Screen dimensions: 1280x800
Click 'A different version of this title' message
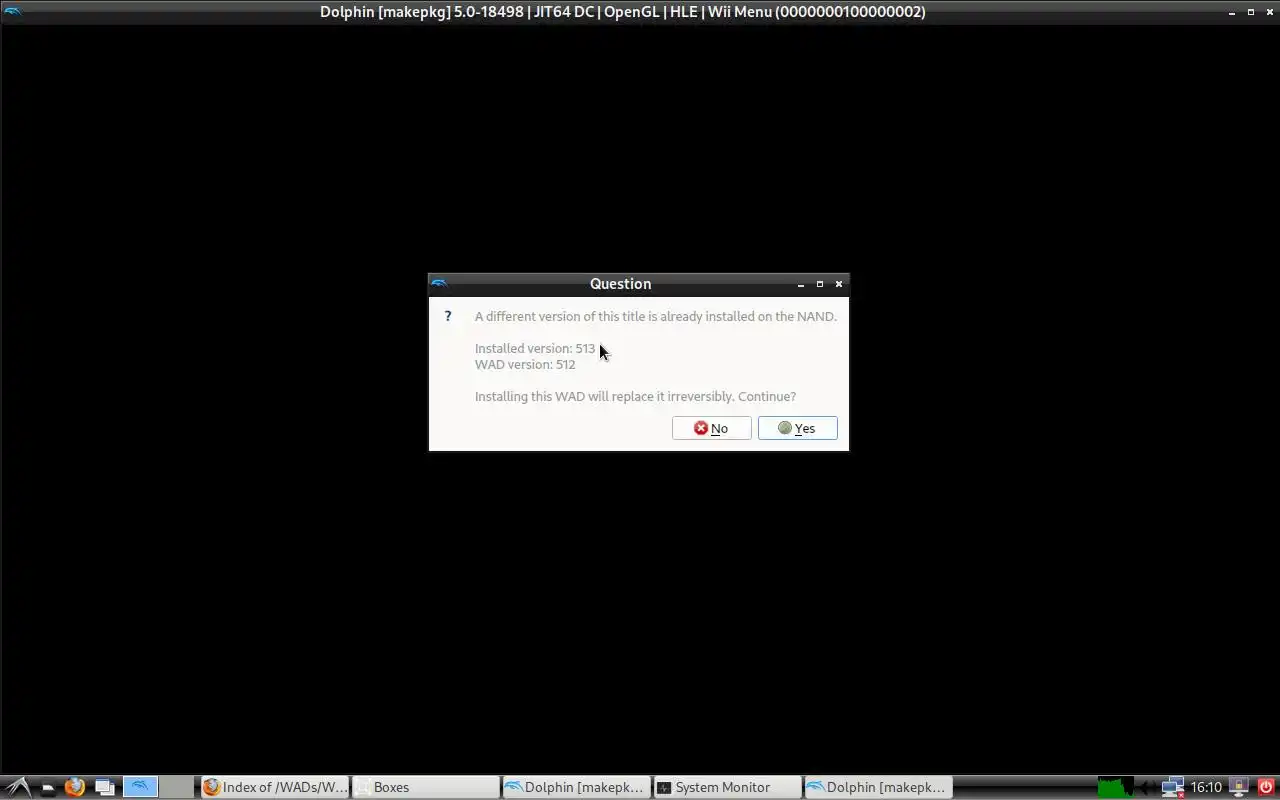click(x=656, y=316)
